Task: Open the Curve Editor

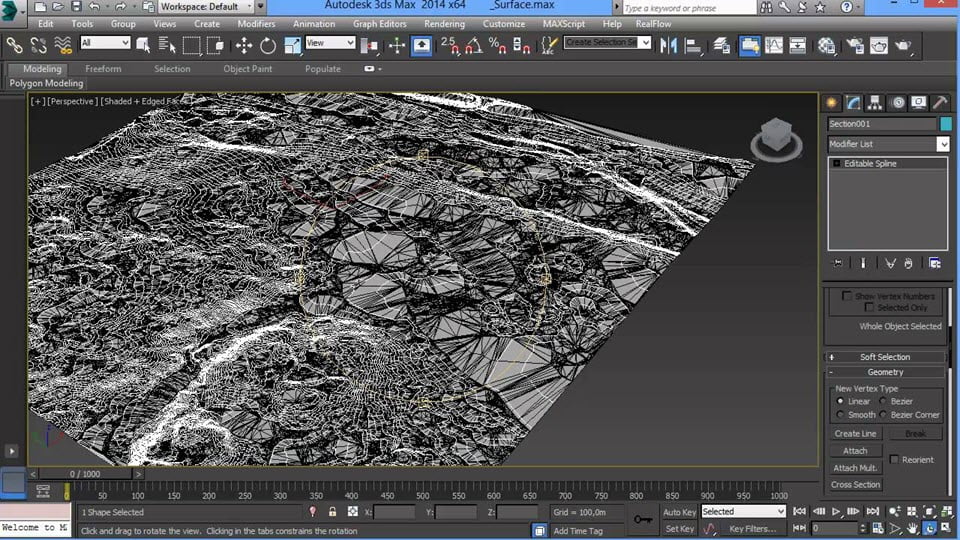Action: [774, 45]
